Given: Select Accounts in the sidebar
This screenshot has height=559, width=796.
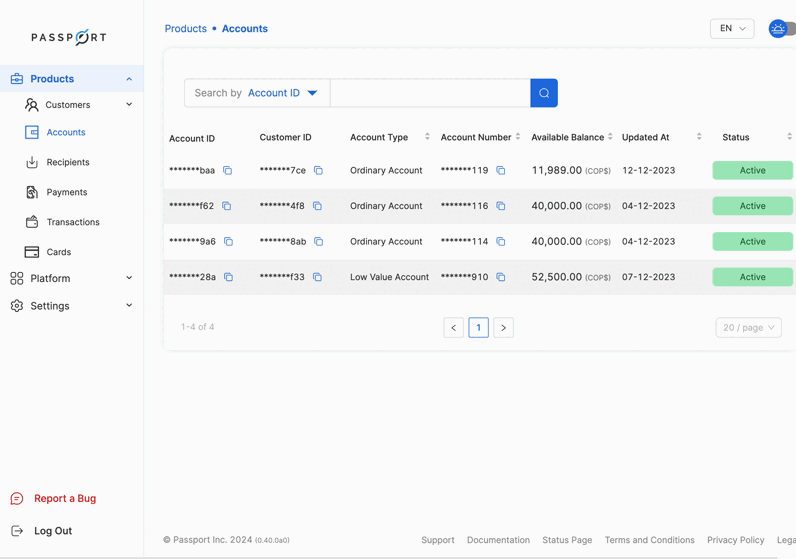Looking at the screenshot, I should point(66,132).
